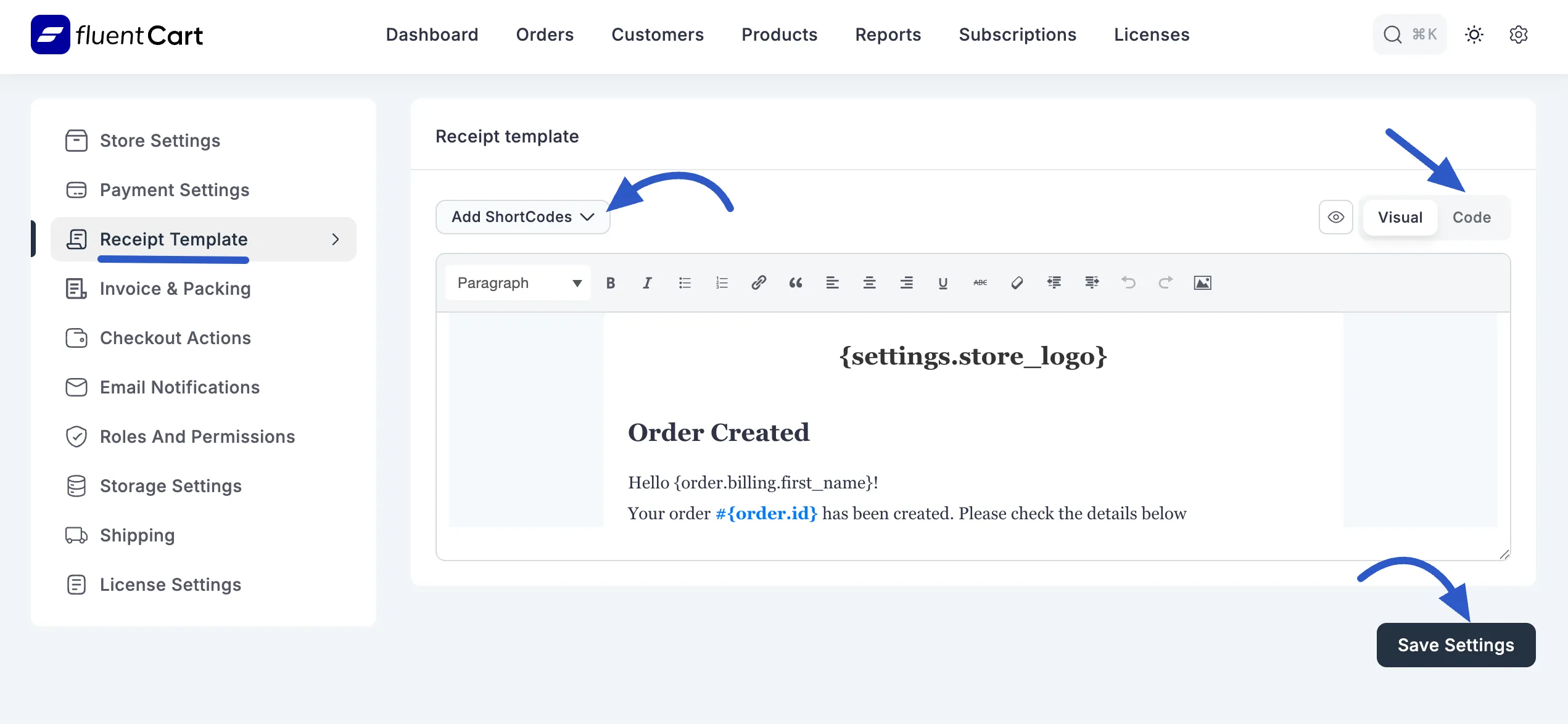
Task: Insert a bulleted list
Action: click(685, 282)
